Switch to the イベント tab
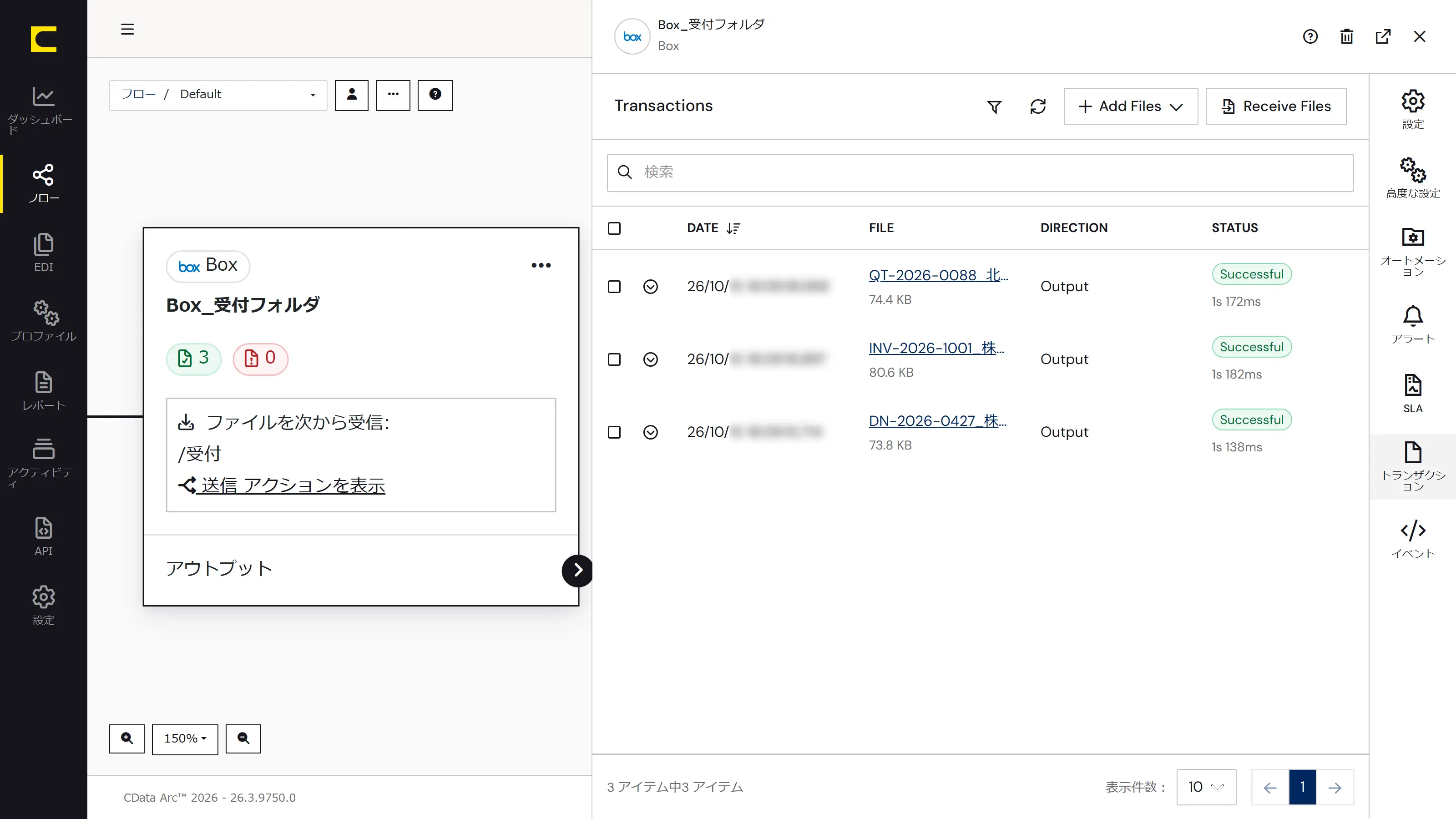 [x=1412, y=540]
